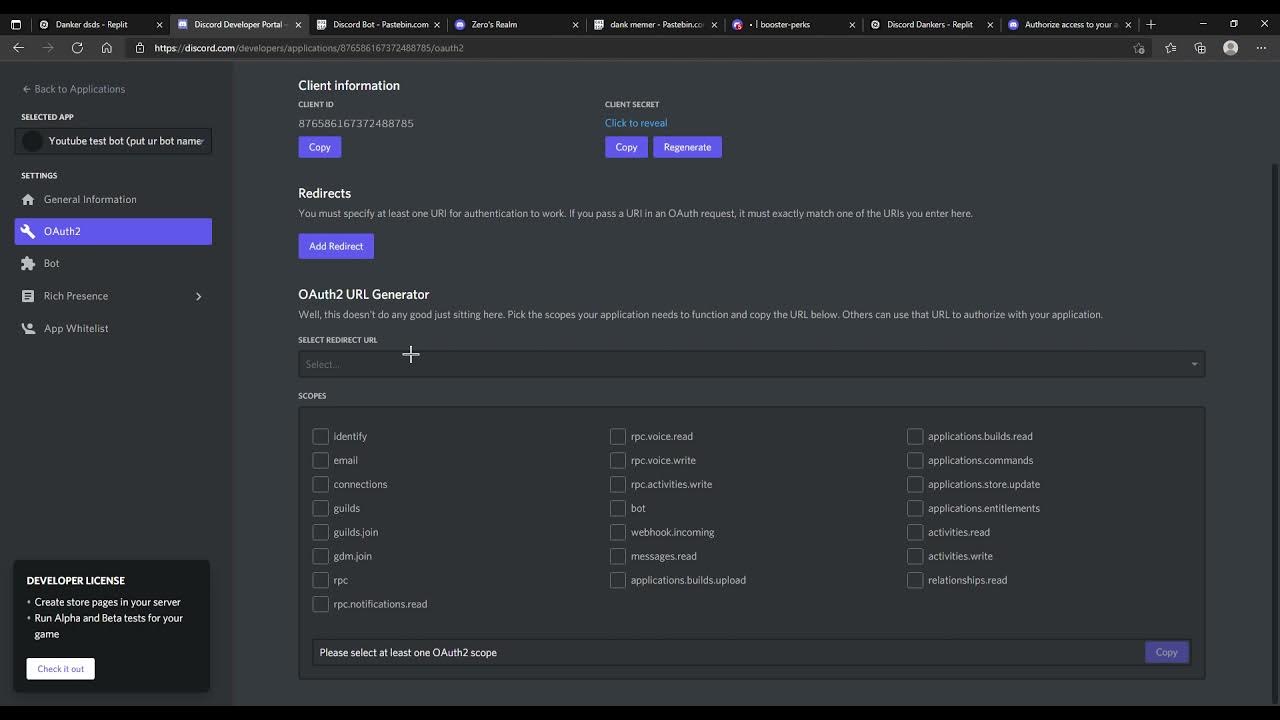
Task: Open the browser favorites star icon
Action: 1171,48
